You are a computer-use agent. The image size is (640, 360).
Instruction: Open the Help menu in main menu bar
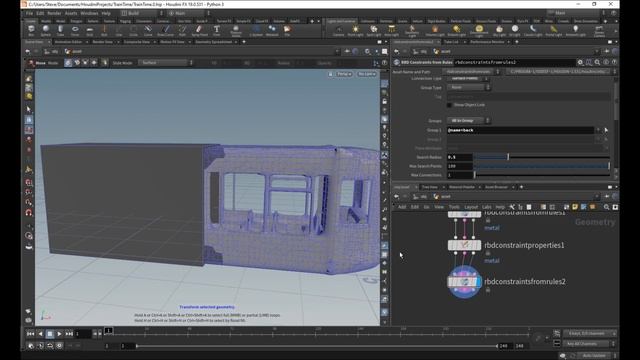point(106,13)
